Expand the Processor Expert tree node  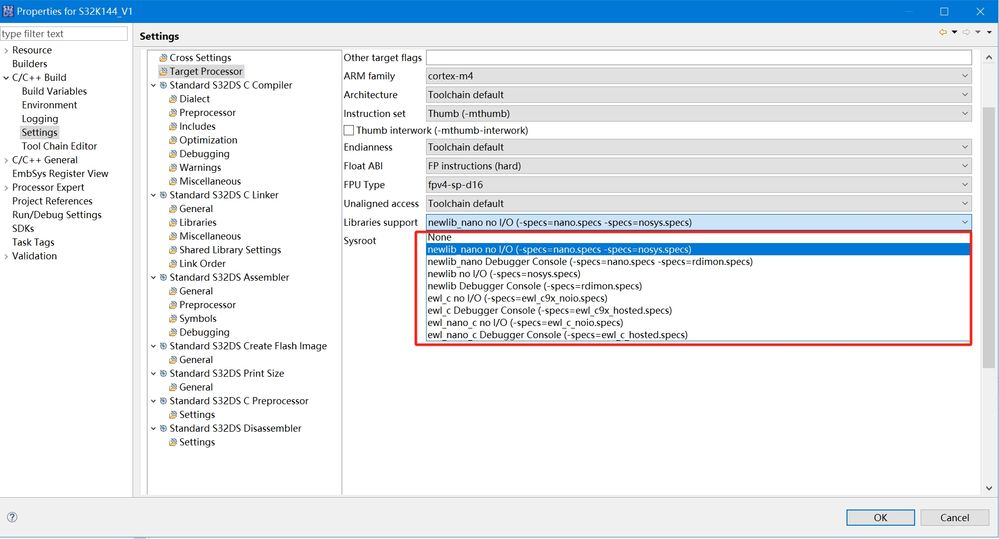click(6, 187)
